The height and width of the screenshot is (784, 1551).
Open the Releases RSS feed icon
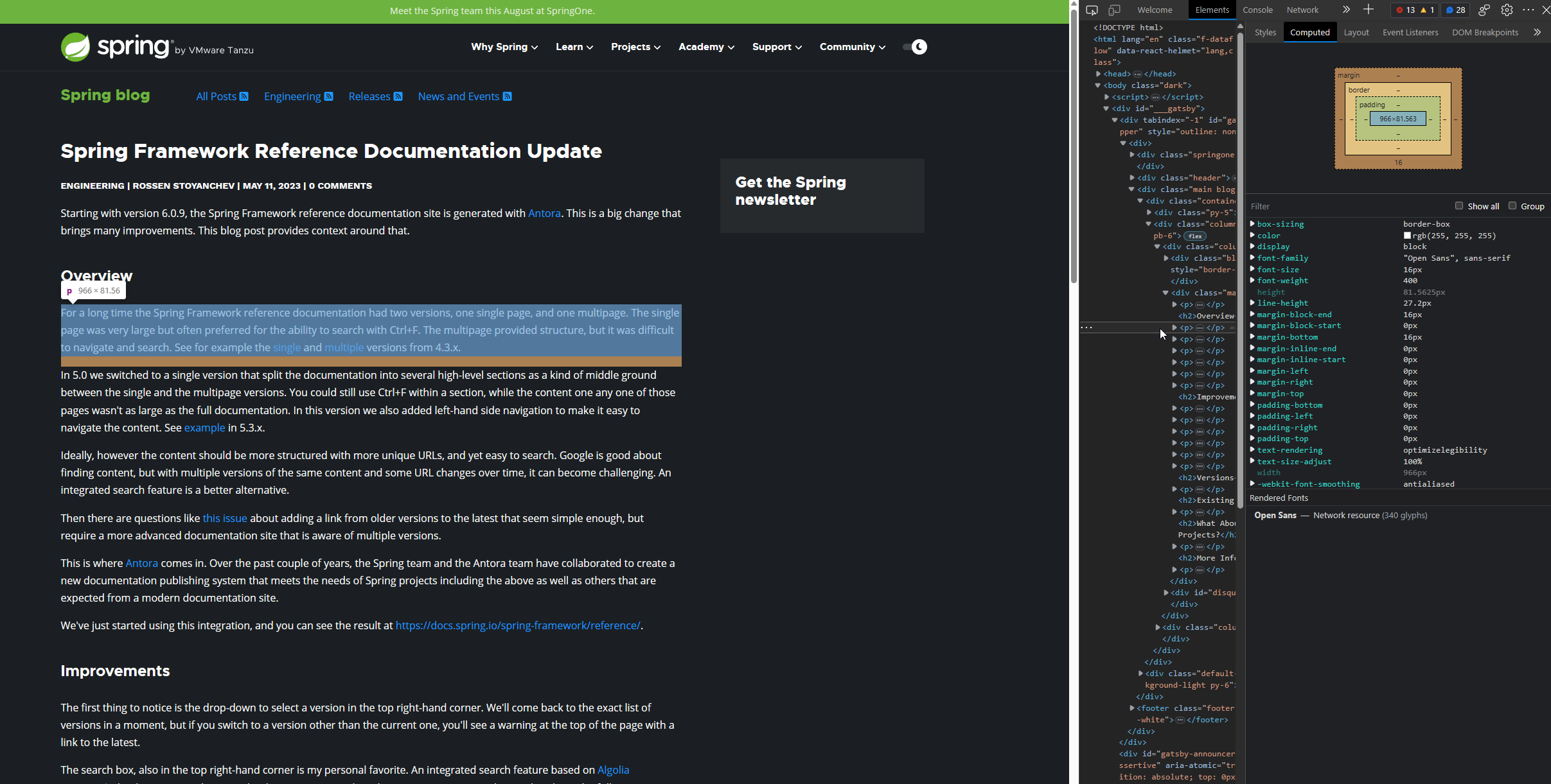(398, 96)
